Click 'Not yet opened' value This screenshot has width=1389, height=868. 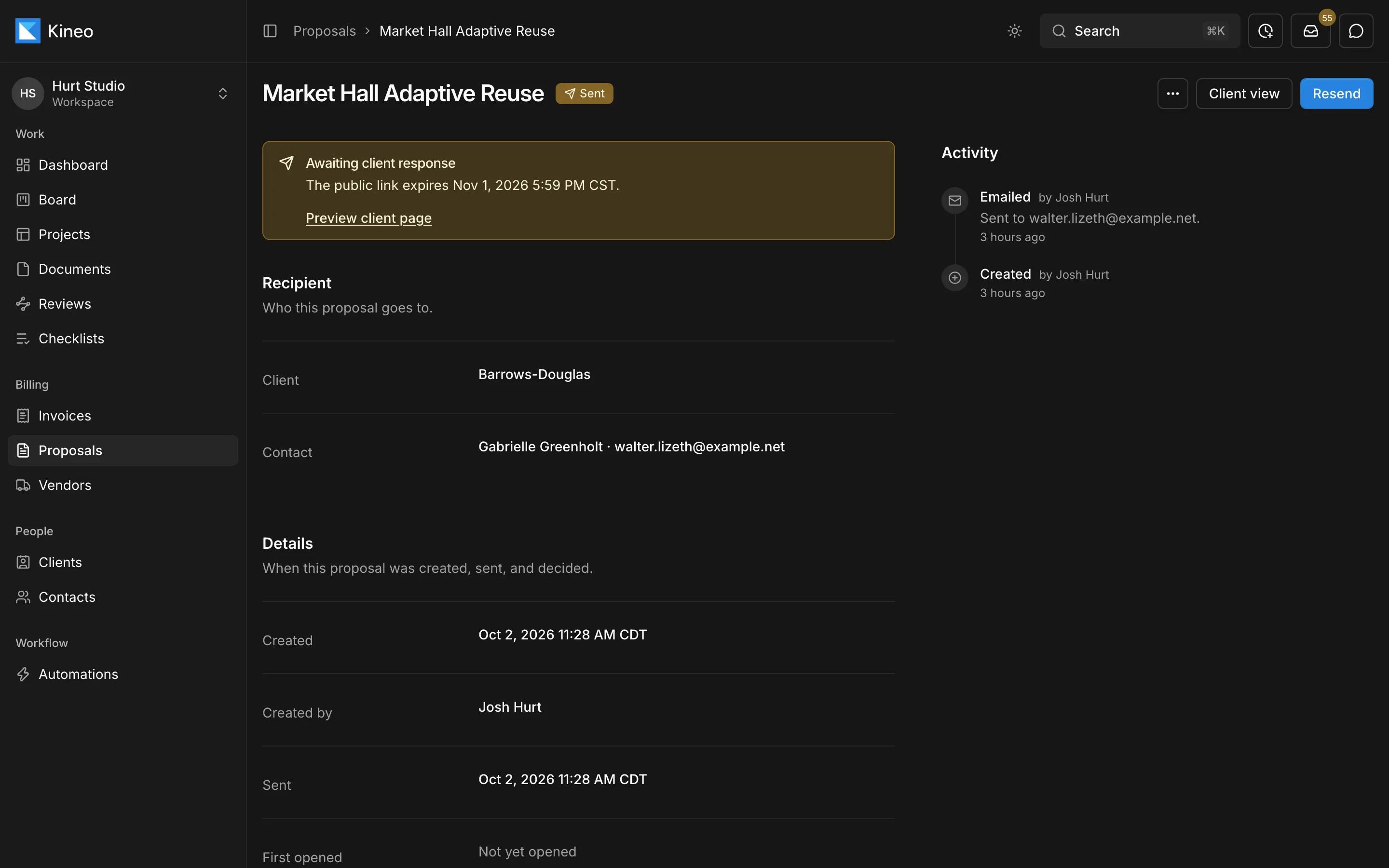coord(527,852)
